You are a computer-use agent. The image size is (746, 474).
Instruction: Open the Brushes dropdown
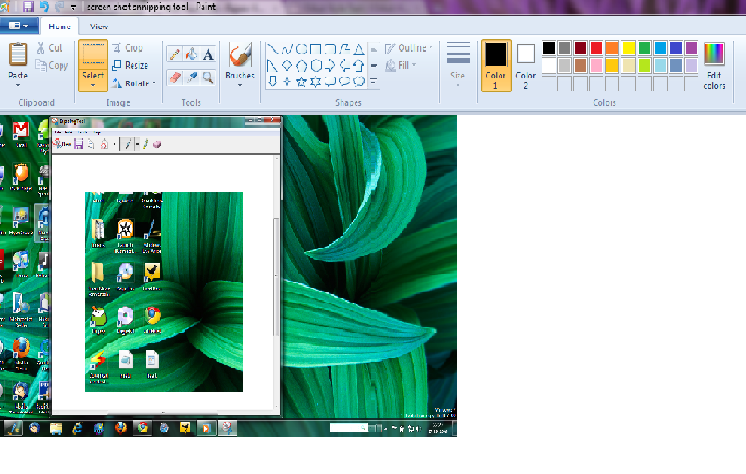pos(240,84)
